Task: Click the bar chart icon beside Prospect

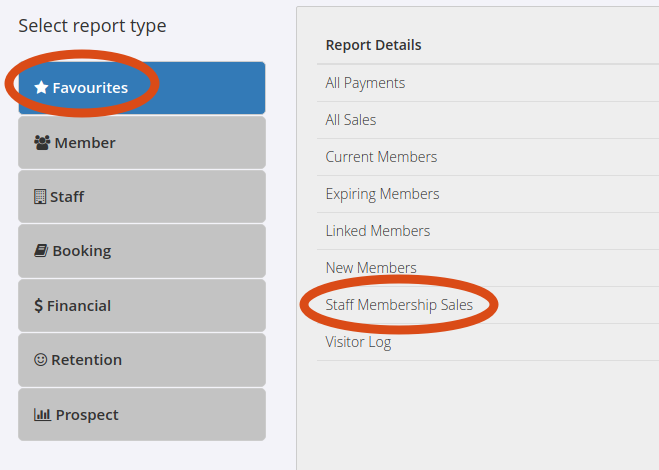Action: [x=42, y=415]
